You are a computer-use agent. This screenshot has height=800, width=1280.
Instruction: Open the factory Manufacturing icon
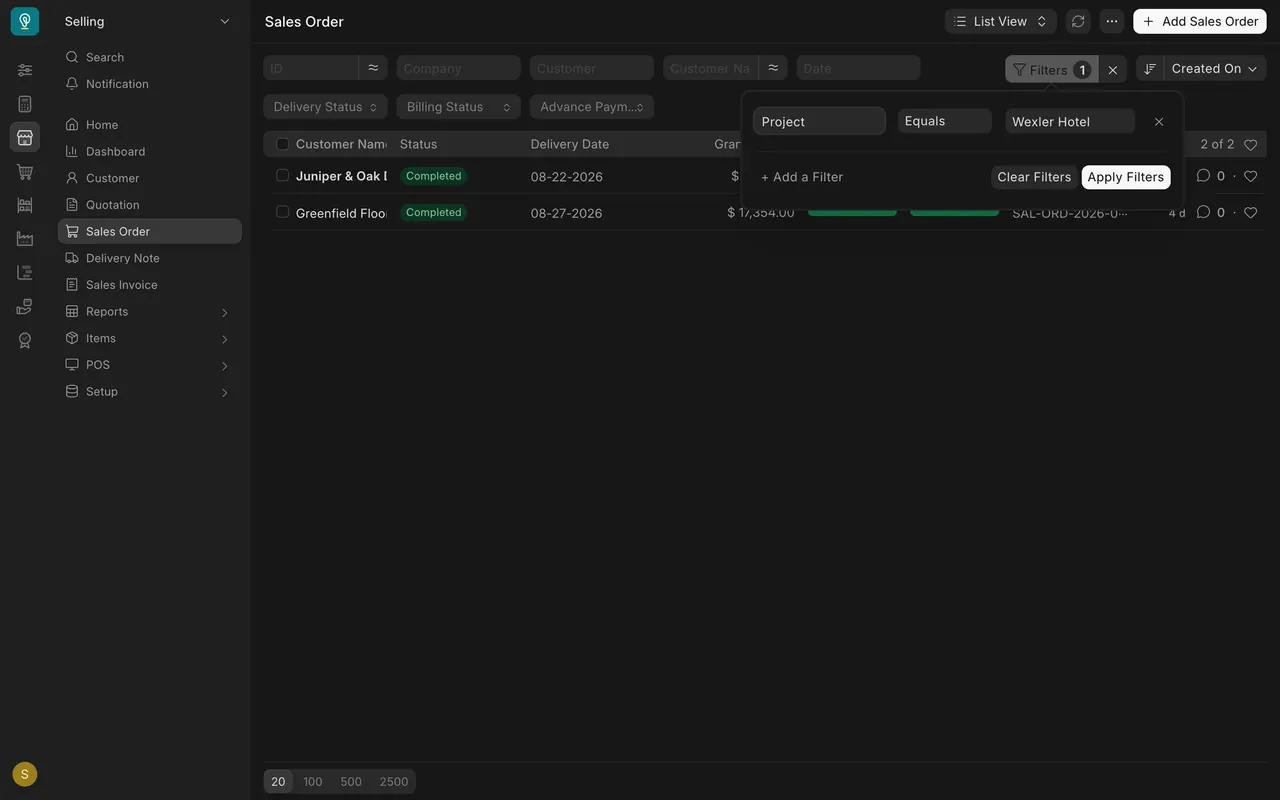[x=25, y=239]
